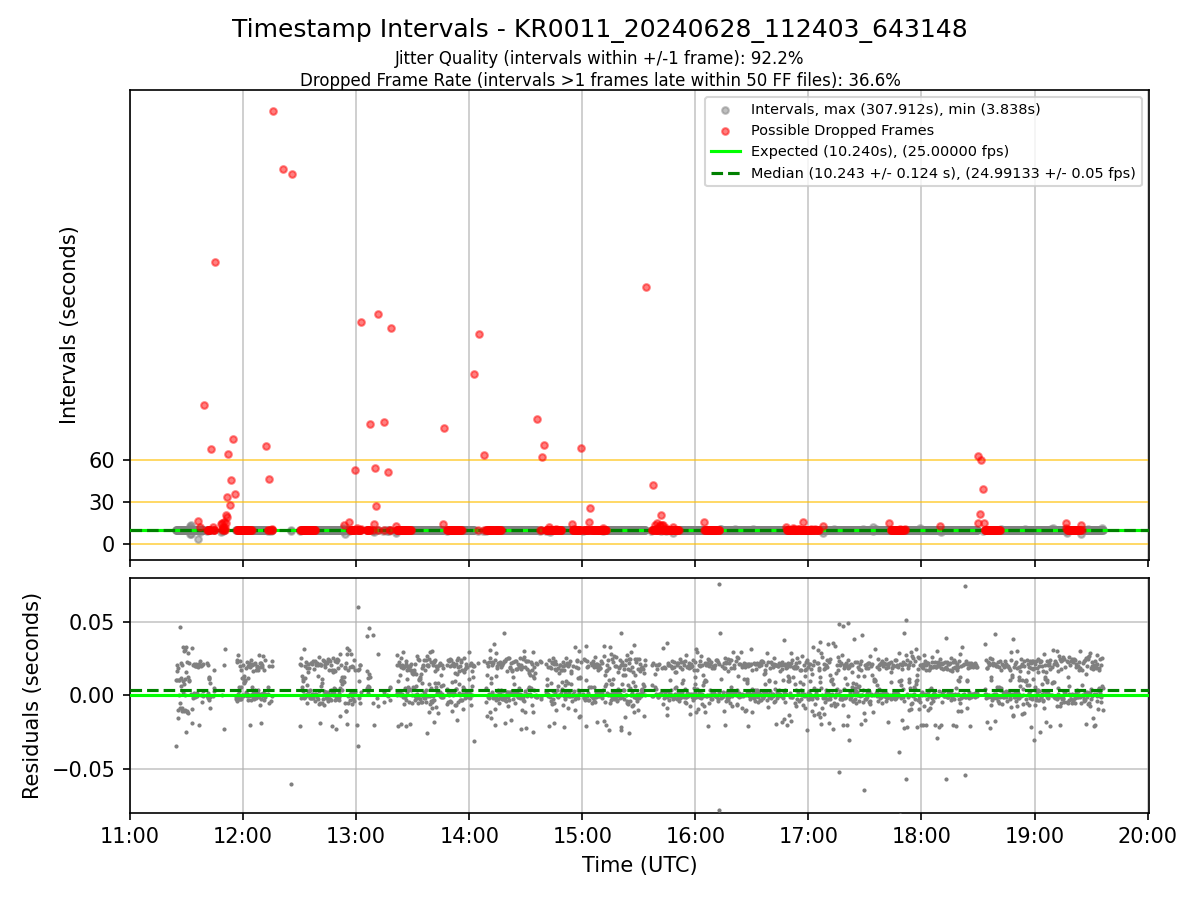
Task: Click the '0' tick label on intervals axis
Action: pos(110,544)
